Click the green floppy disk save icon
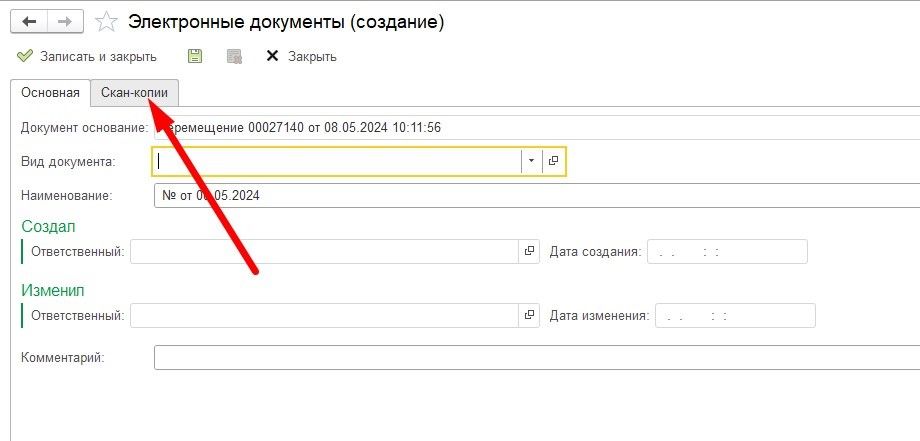The height and width of the screenshot is (441, 920). point(195,56)
